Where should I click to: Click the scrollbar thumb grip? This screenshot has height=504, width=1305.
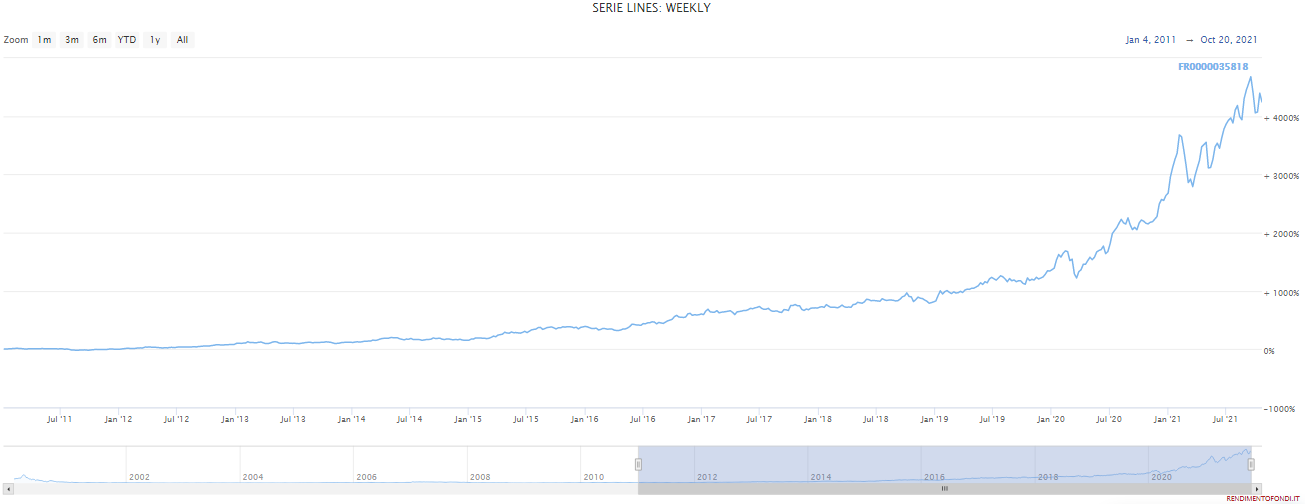coord(944,489)
